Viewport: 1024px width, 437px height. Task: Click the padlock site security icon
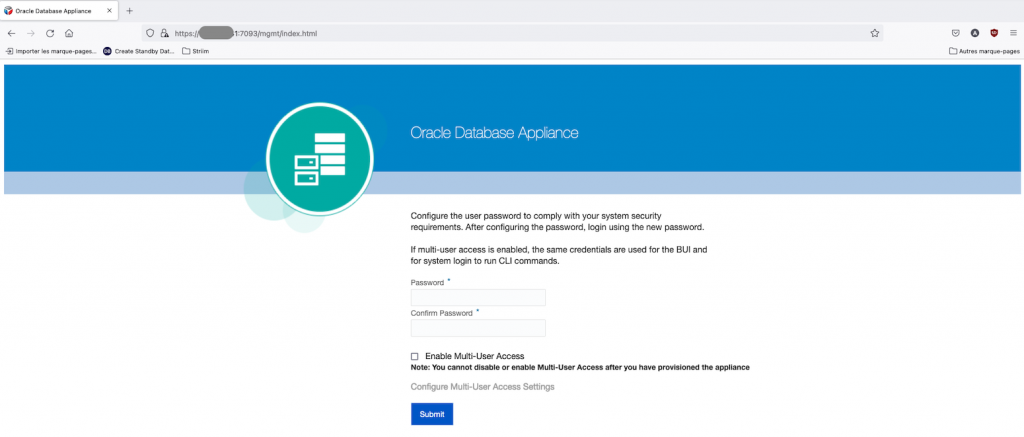point(165,33)
